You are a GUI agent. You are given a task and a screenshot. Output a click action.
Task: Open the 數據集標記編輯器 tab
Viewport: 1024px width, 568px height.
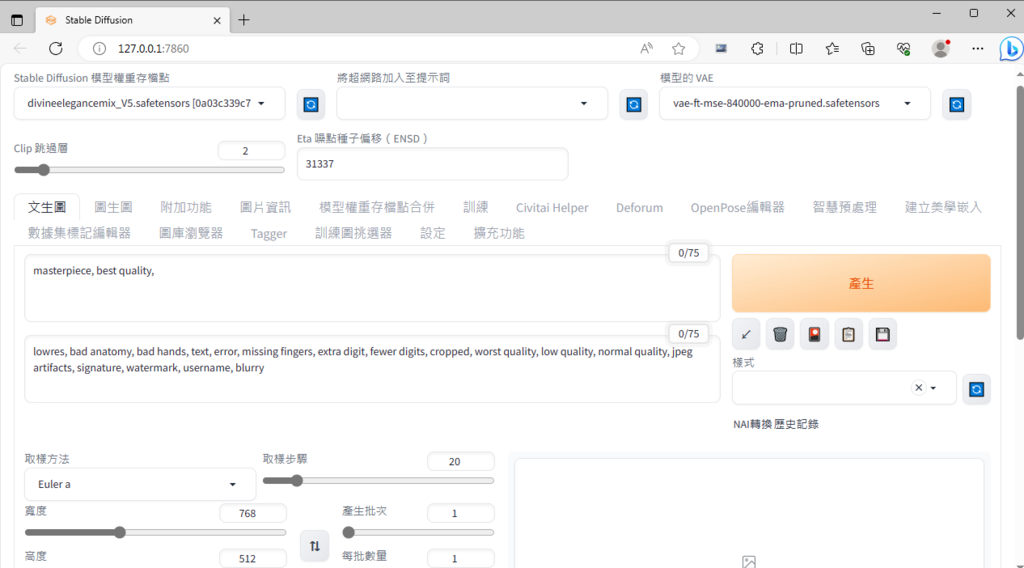point(79,233)
